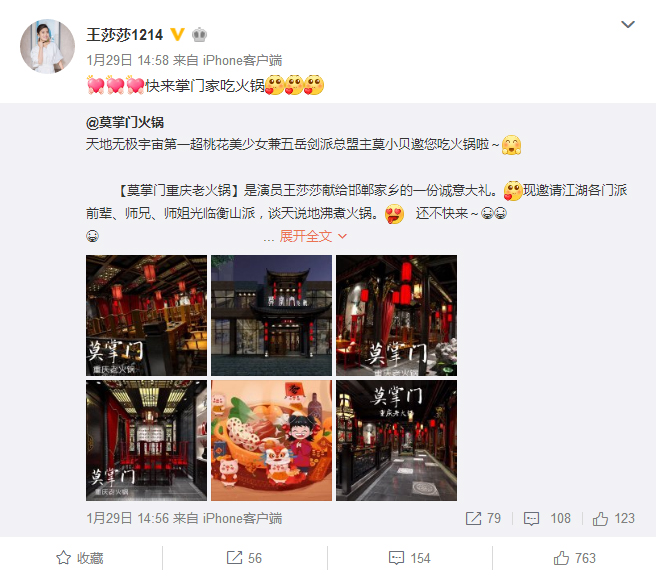Open 王莎莎1214 profile avatar
This screenshot has width=656, height=576.
[x=47, y=46]
